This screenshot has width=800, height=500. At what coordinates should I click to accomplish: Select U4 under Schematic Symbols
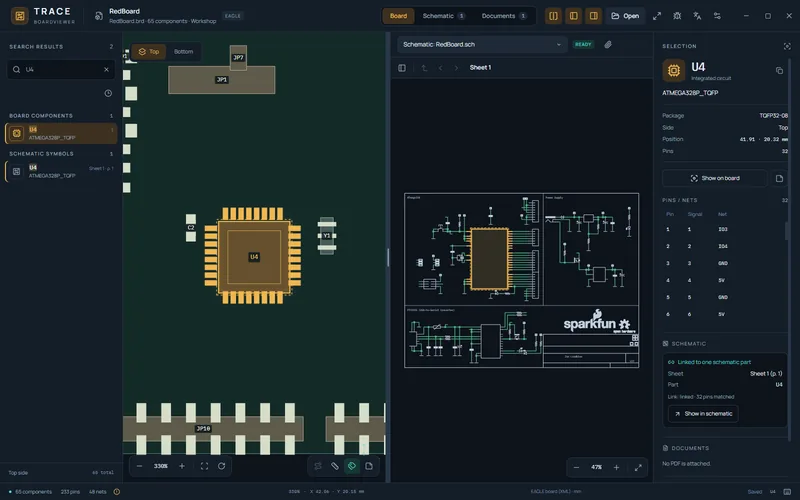[x=61, y=171]
